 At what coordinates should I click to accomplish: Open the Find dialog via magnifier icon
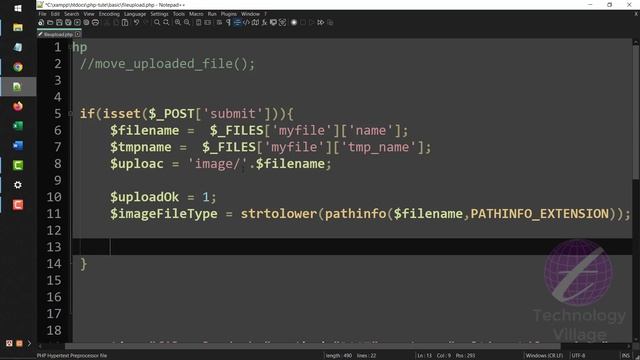point(157,22)
